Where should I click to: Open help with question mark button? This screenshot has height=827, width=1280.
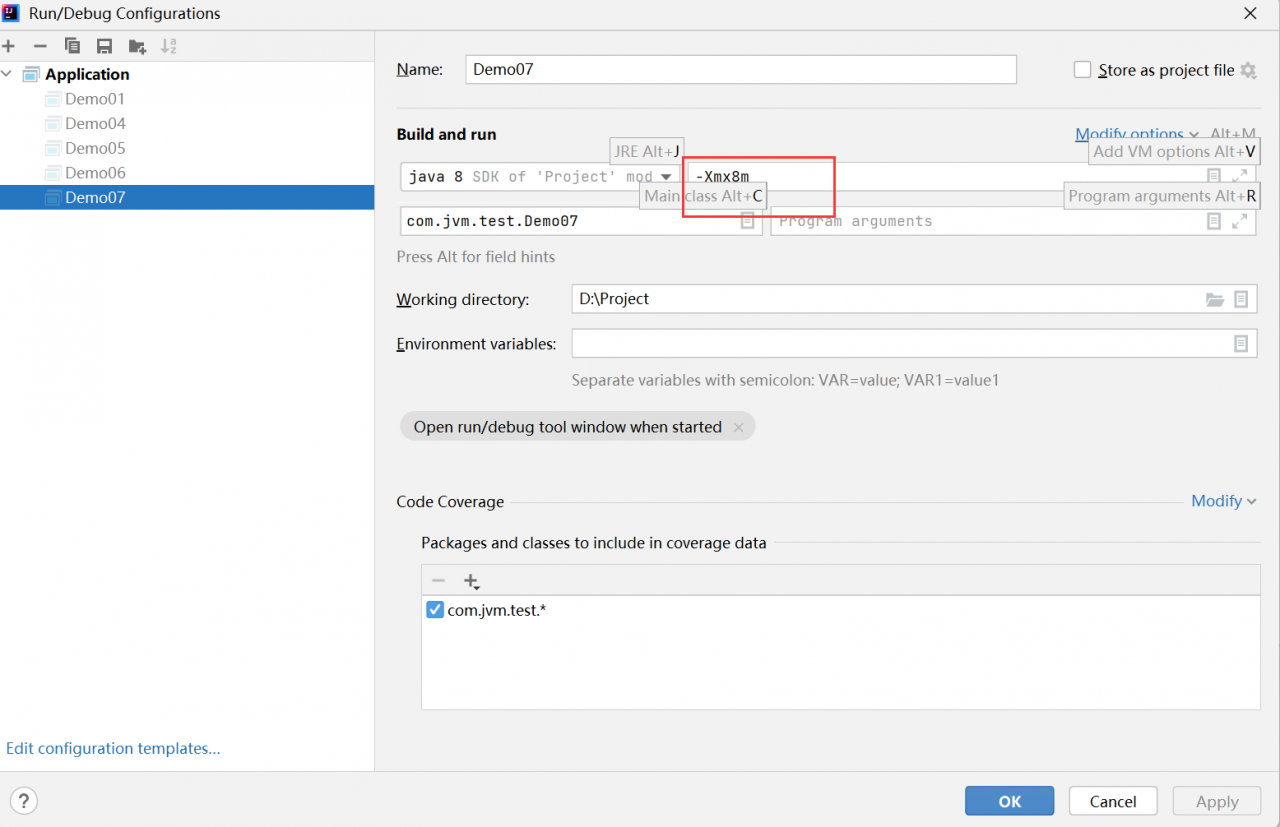click(x=24, y=801)
